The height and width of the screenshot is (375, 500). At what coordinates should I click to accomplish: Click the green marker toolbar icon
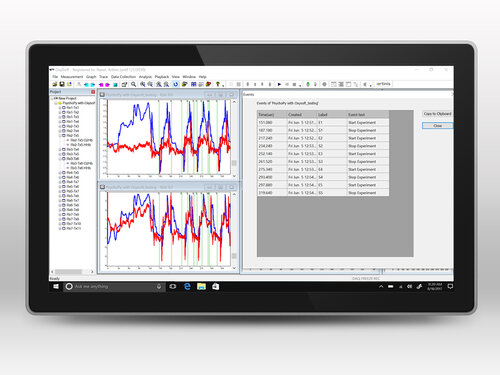(308, 84)
